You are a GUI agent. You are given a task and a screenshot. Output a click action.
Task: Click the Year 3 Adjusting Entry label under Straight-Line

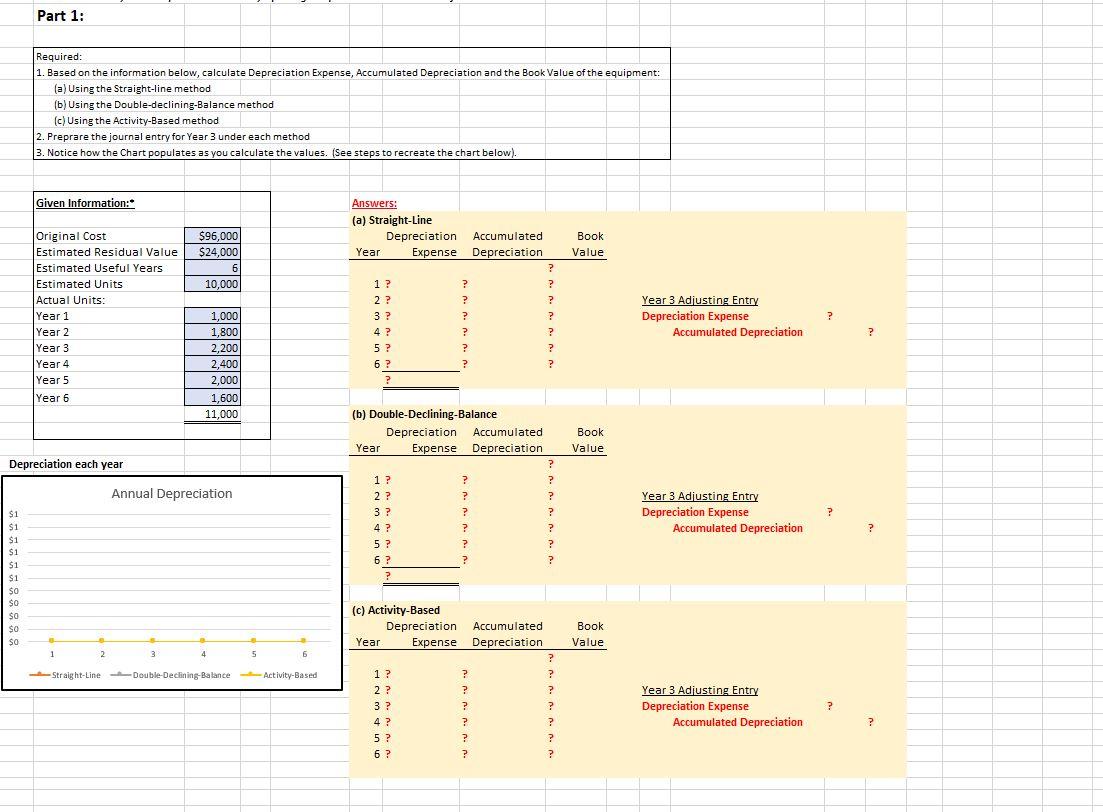point(700,300)
